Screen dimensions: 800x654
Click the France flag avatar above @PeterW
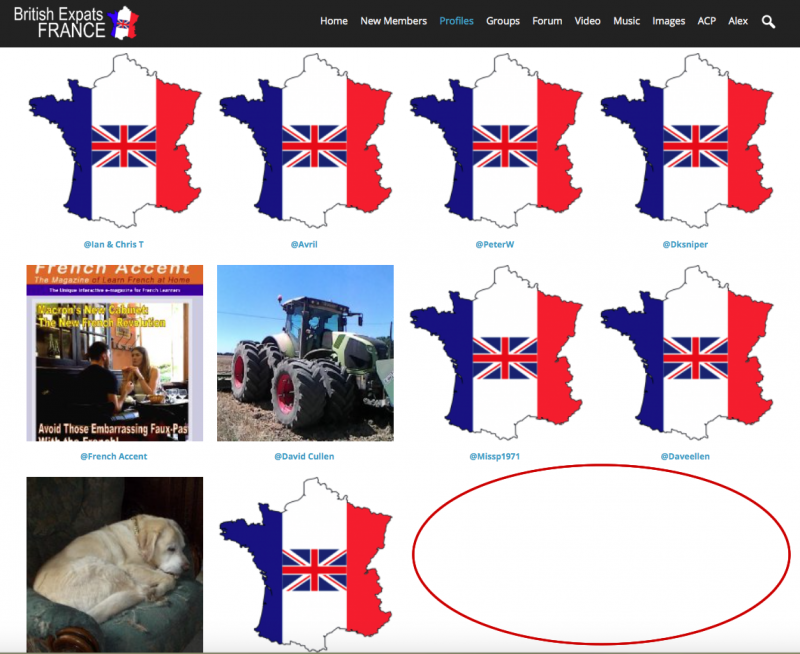(x=496, y=141)
